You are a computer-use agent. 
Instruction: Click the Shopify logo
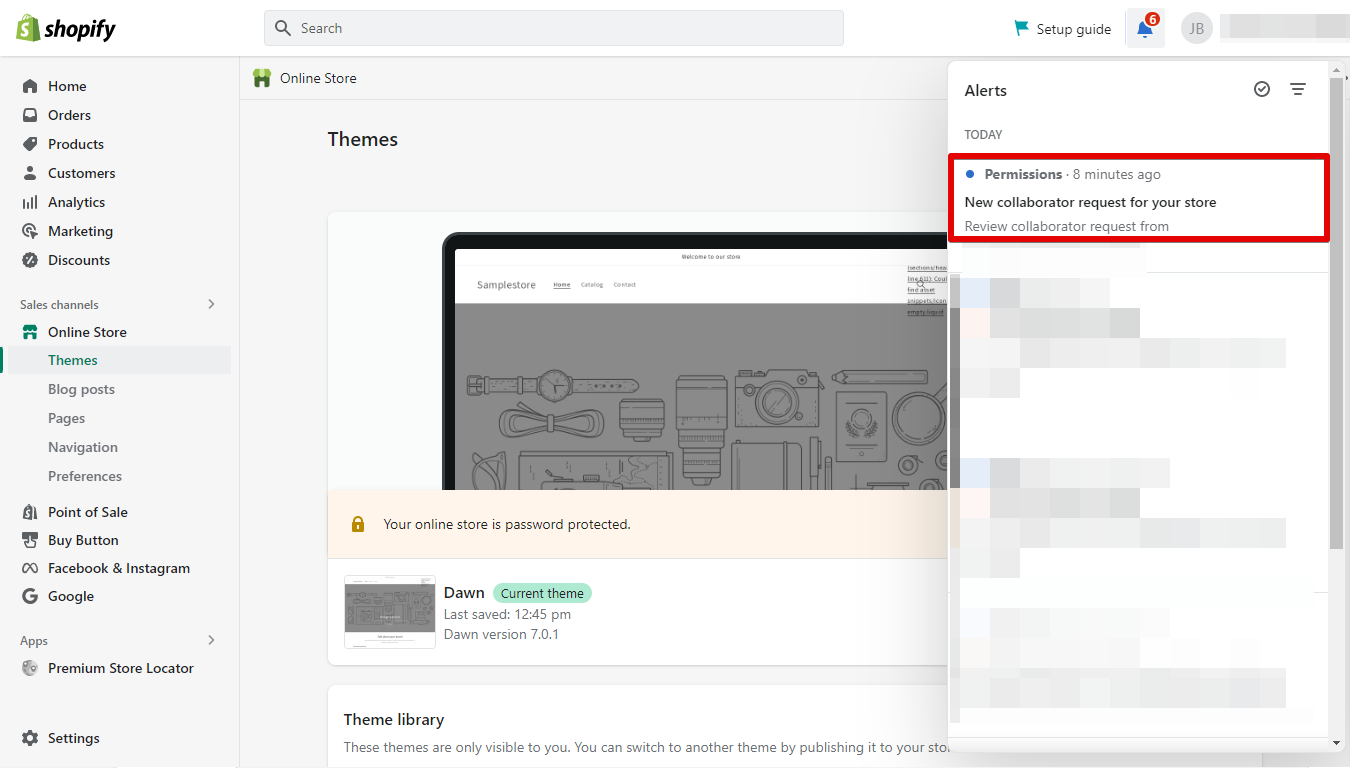click(x=65, y=28)
